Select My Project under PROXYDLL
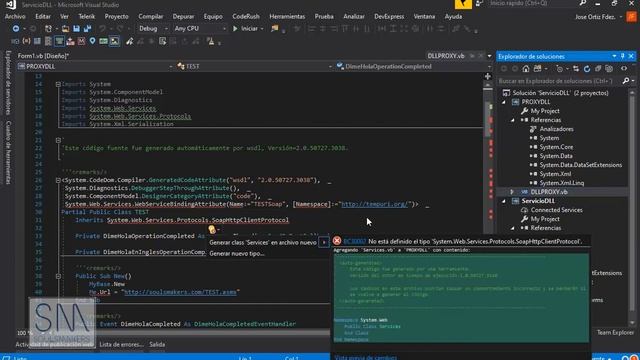This screenshot has height=360, width=640. (545, 111)
